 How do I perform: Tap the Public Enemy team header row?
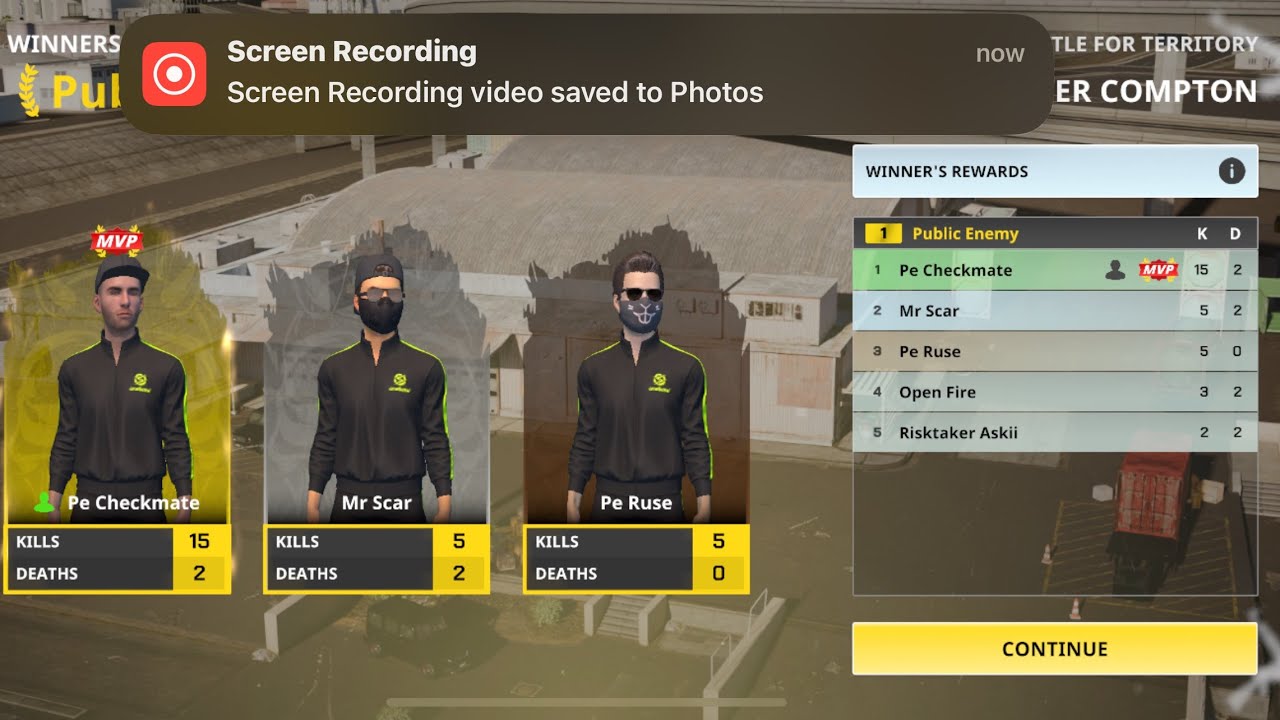pos(1055,233)
